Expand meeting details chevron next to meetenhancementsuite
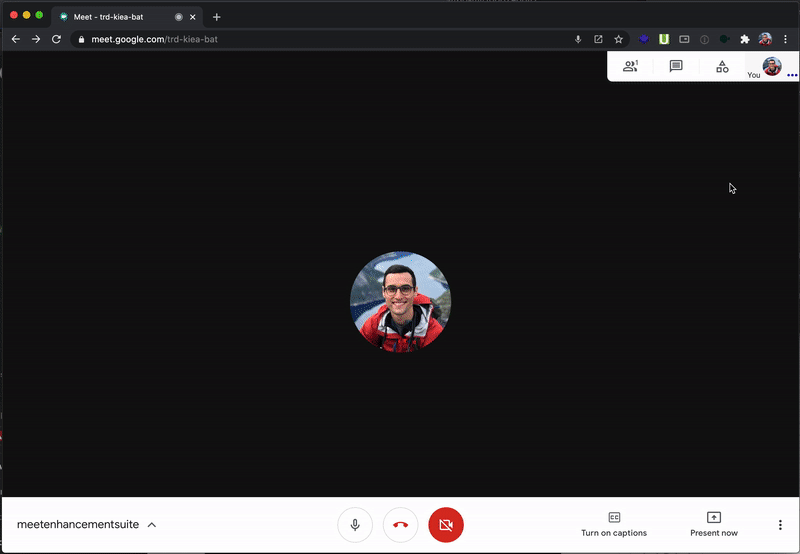This screenshot has height=554, width=800. (152, 525)
